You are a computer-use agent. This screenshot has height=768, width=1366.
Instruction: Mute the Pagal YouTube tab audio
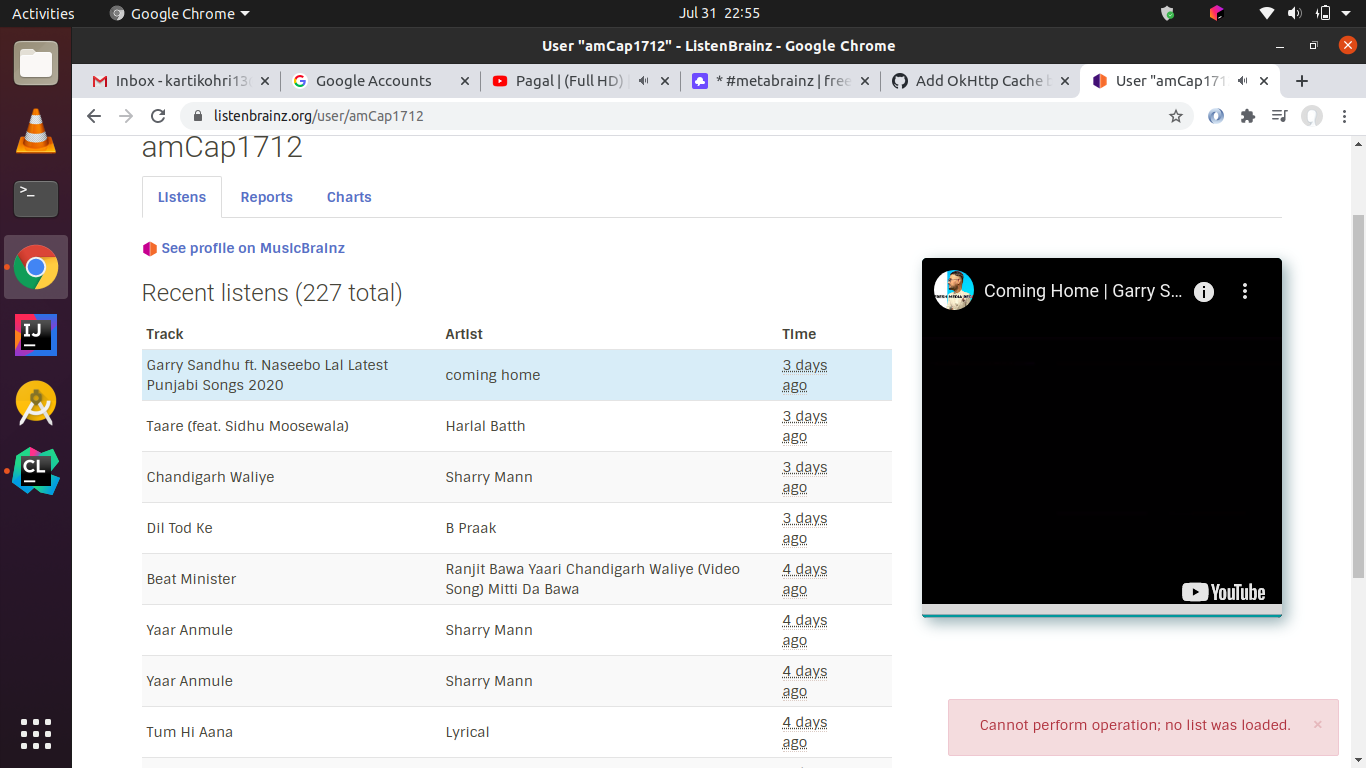coord(643,81)
